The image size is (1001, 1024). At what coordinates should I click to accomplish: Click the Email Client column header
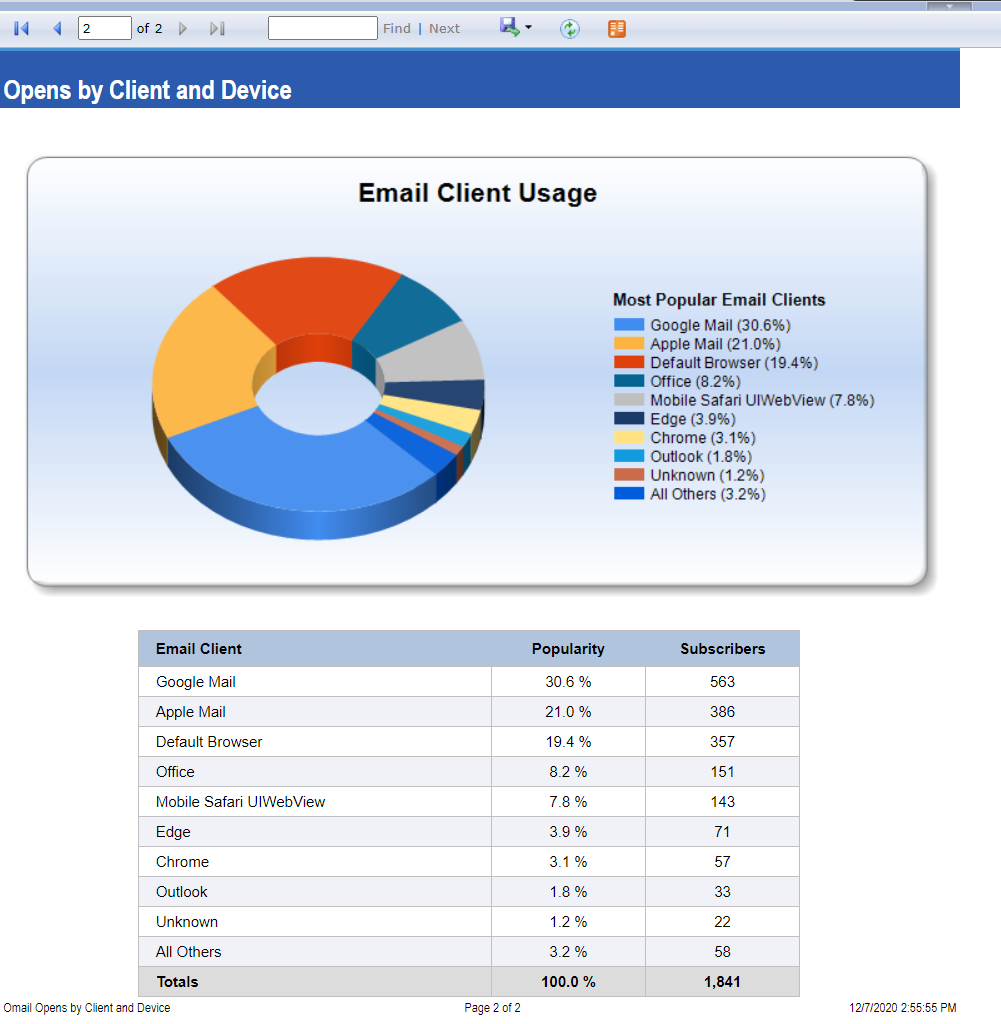coord(199,649)
